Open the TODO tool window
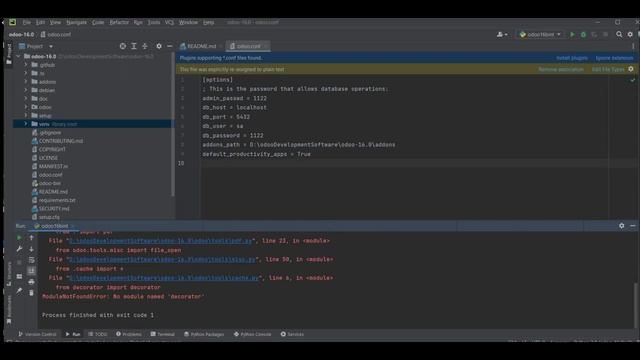Viewport: 640px width, 360px height. 98,334
